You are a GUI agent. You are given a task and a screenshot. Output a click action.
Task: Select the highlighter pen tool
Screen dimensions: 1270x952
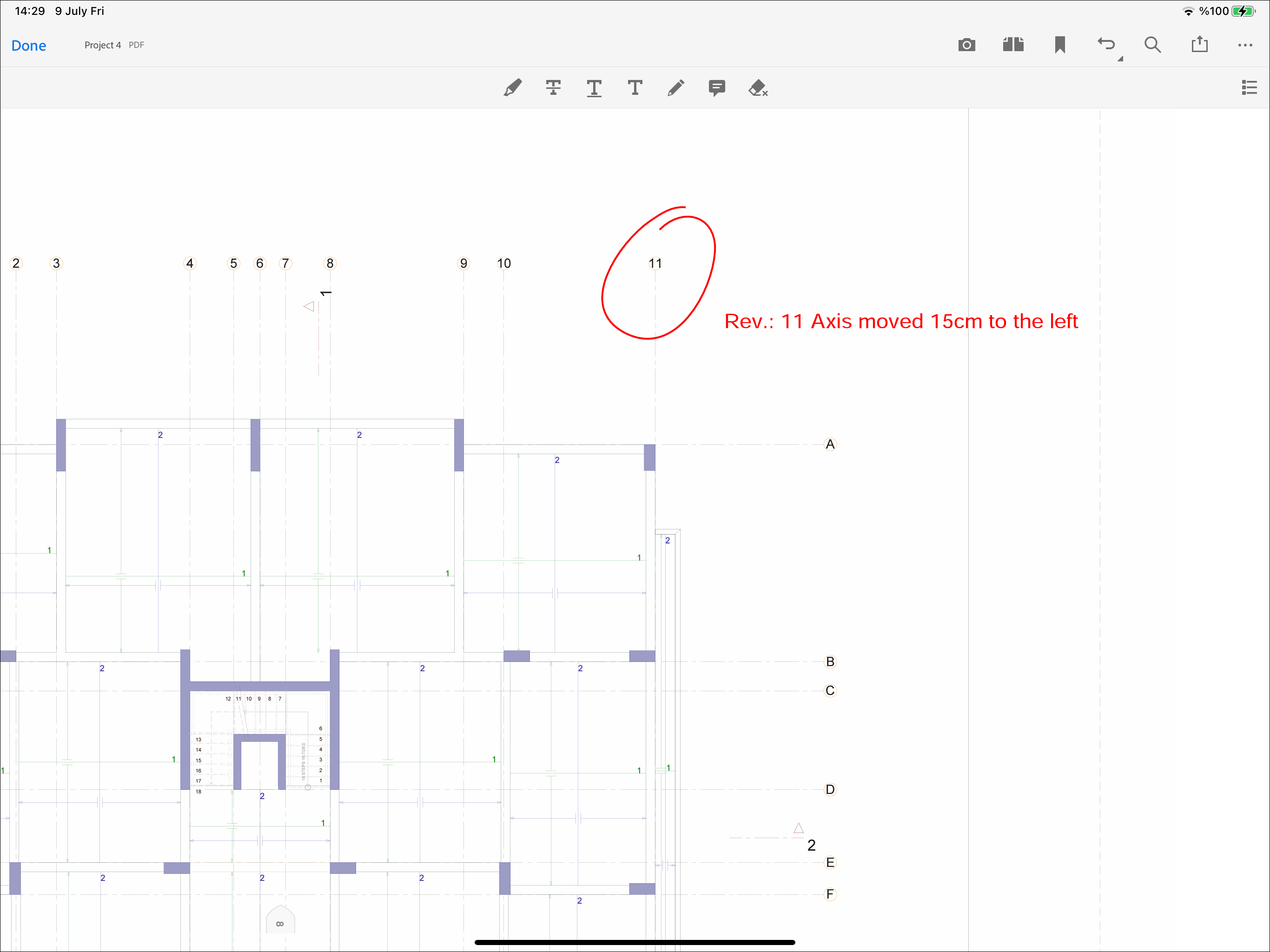click(513, 88)
